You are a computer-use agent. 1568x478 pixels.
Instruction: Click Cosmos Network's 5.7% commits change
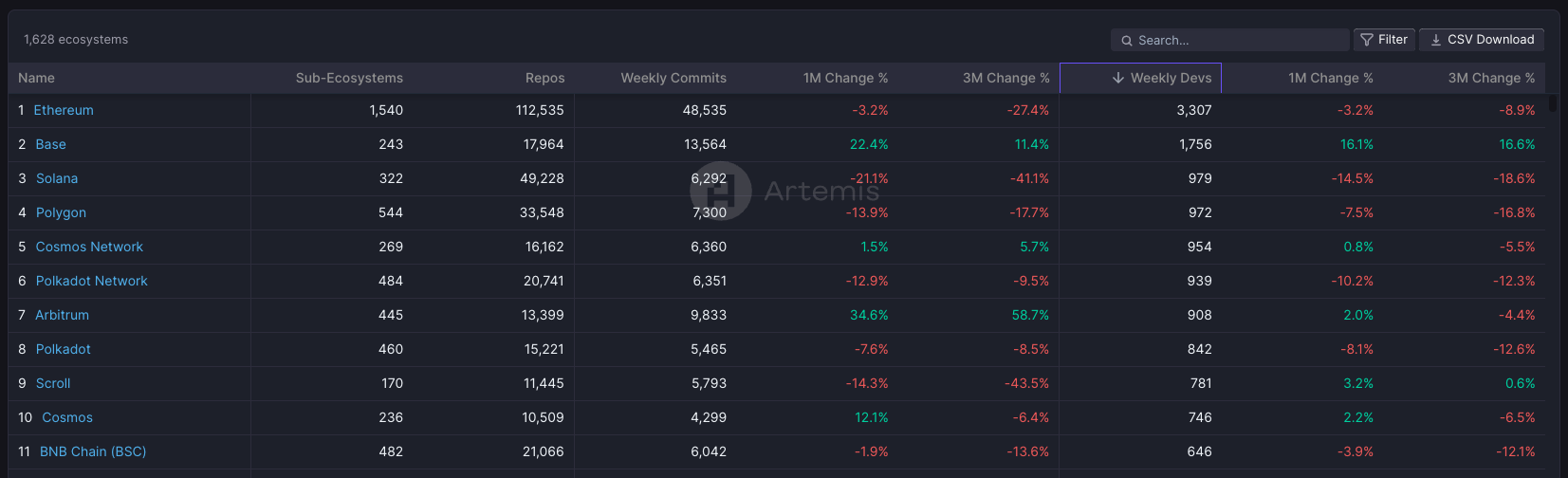pos(1035,247)
